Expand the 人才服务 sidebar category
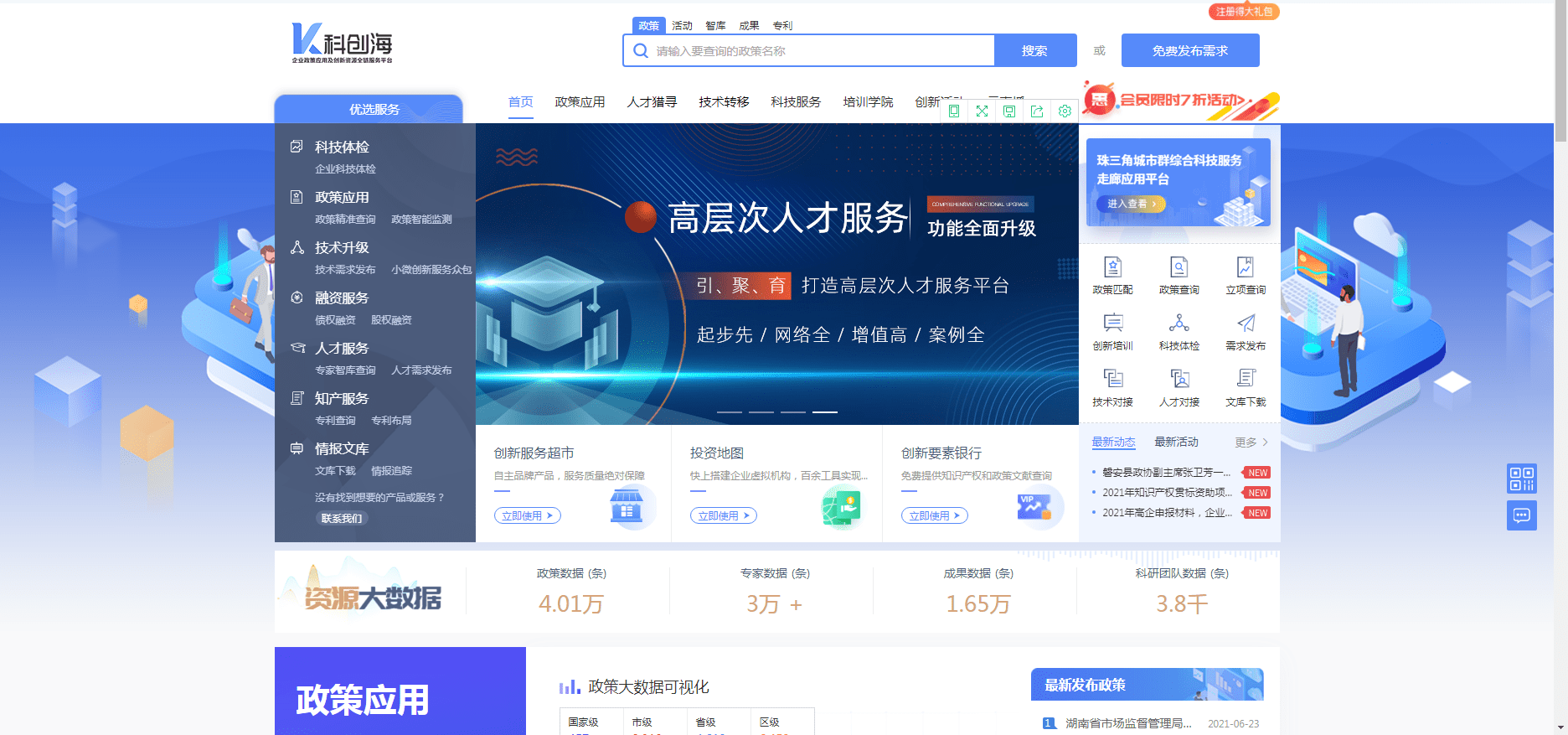1568x735 pixels. pos(341,348)
